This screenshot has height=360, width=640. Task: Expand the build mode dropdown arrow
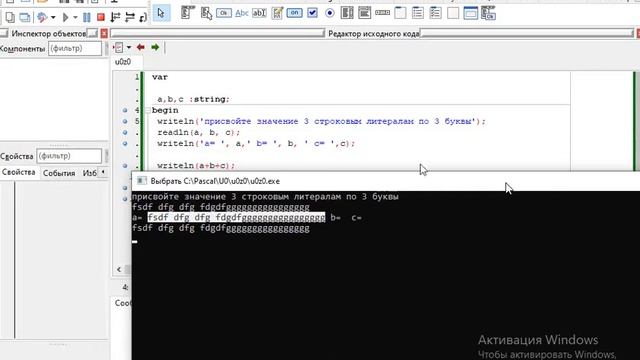[53, 18]
